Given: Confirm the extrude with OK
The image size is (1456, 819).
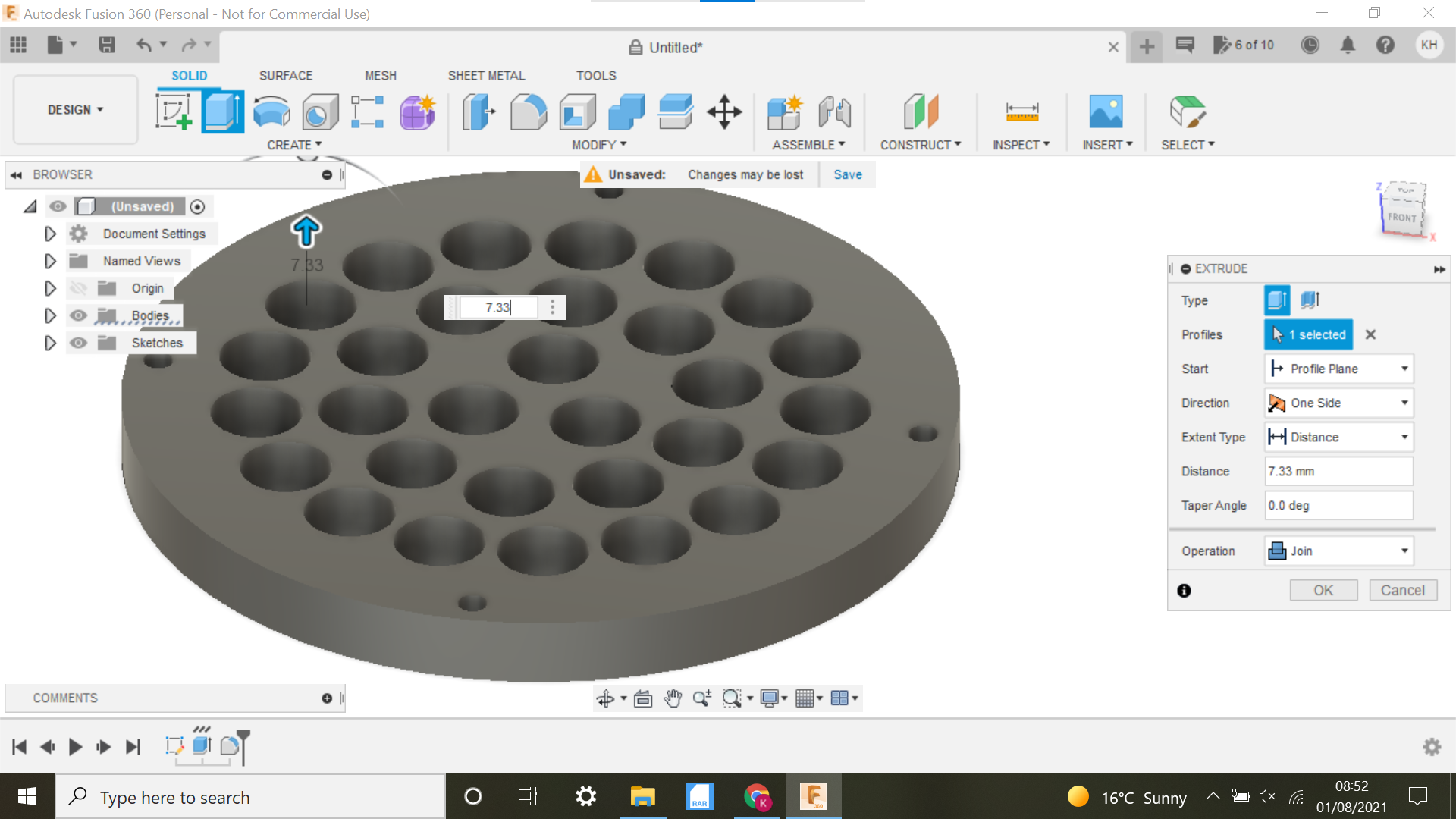Looking at the screenshot, I should [1323, 590].
